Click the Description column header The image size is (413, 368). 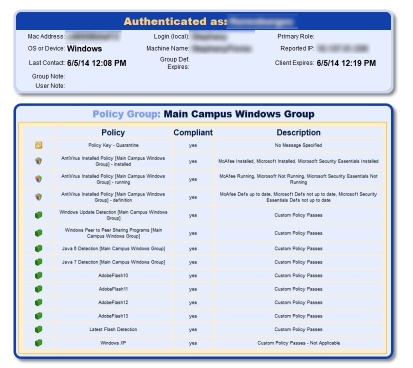point(298,132)
